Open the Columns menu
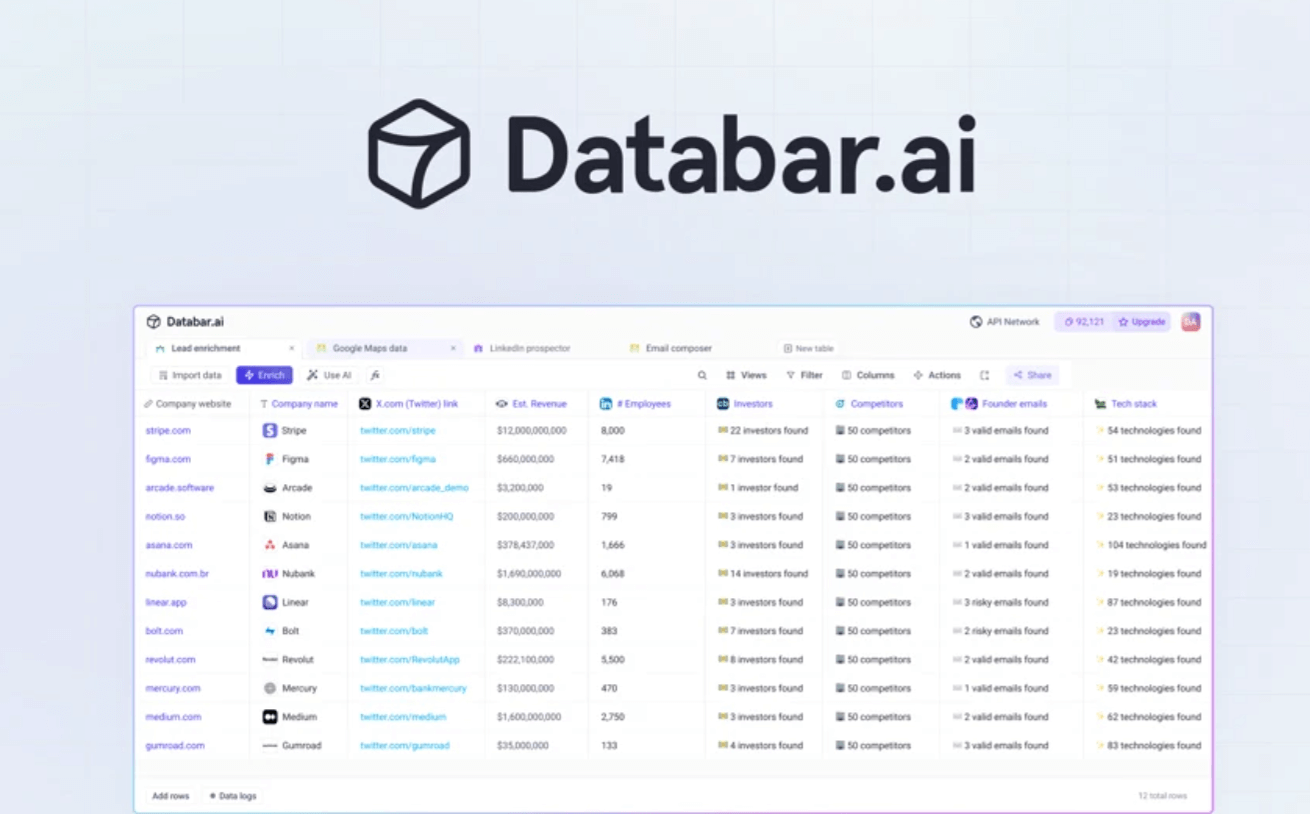This screenshot has height=814, width=1310. [868, 375]
